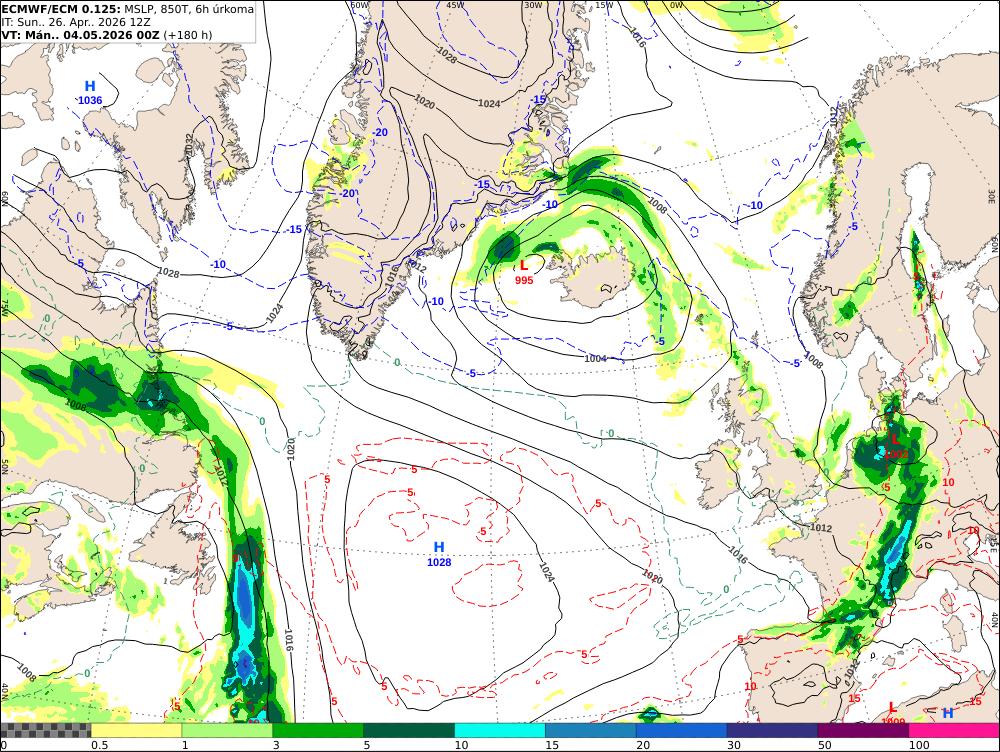
Task: Click the 1012 isobar label over France
Action: (x=820, y=528)
